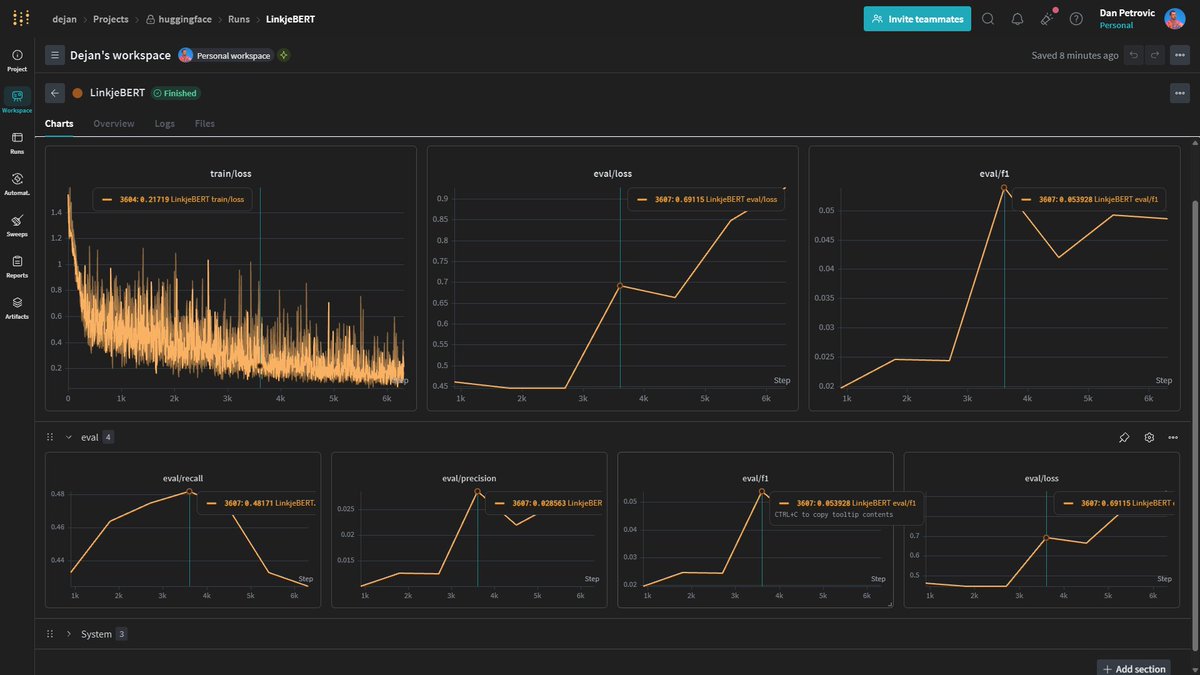The height and width of the screenshot is (675, 1200).
Task: Click the Weights & Biases logo
Action: click(20, 18)
